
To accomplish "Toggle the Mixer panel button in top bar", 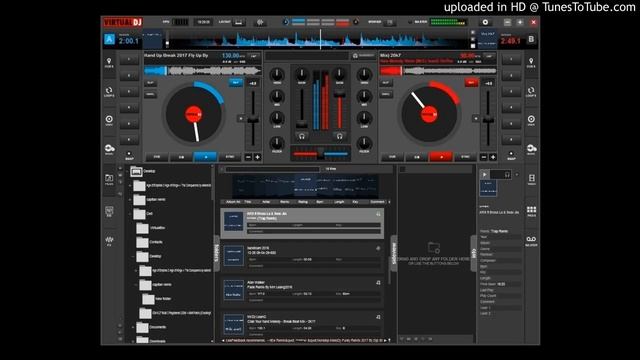I will point(390,22).
